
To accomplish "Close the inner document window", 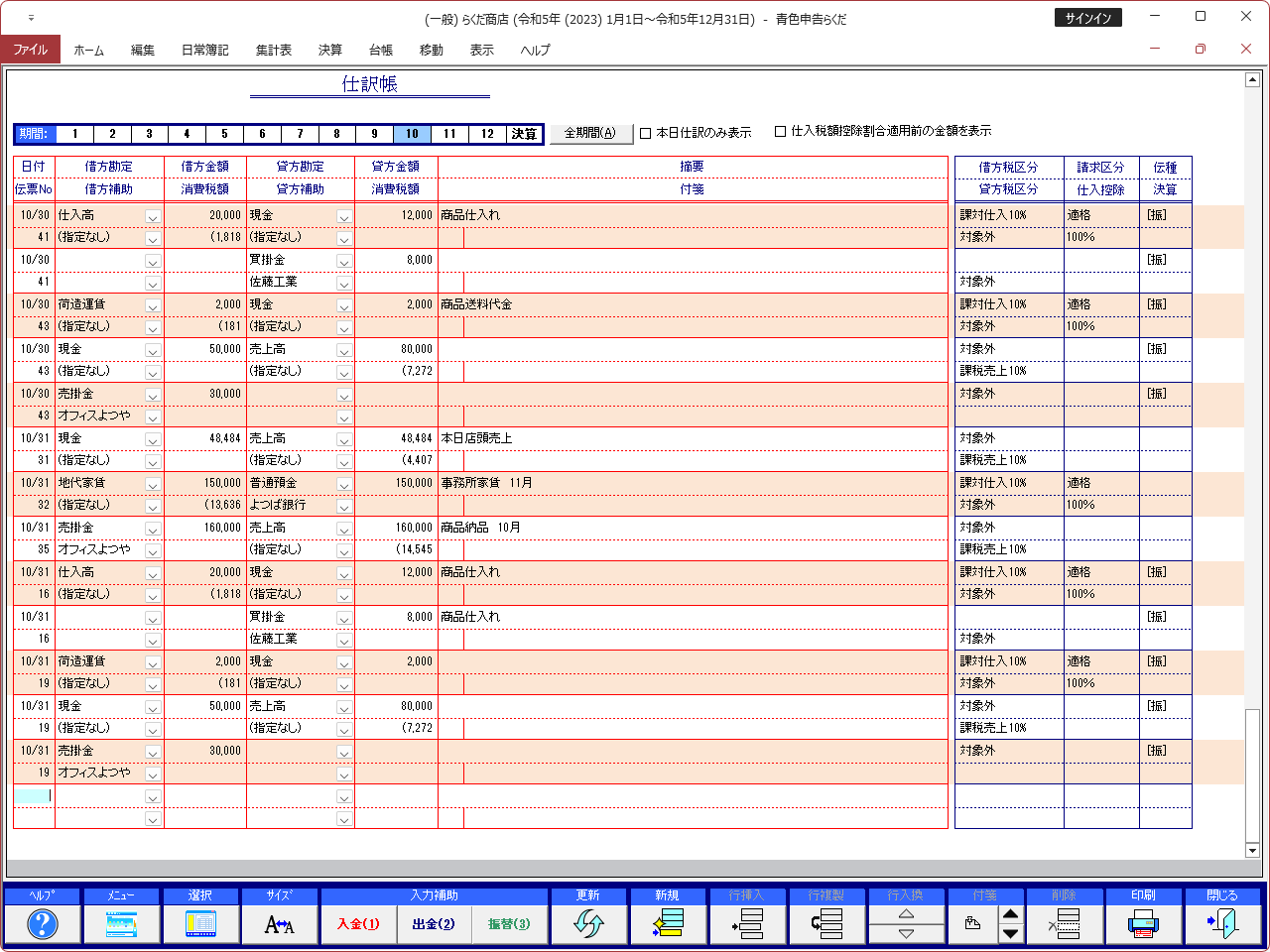I will click(x=1246, y=49).
